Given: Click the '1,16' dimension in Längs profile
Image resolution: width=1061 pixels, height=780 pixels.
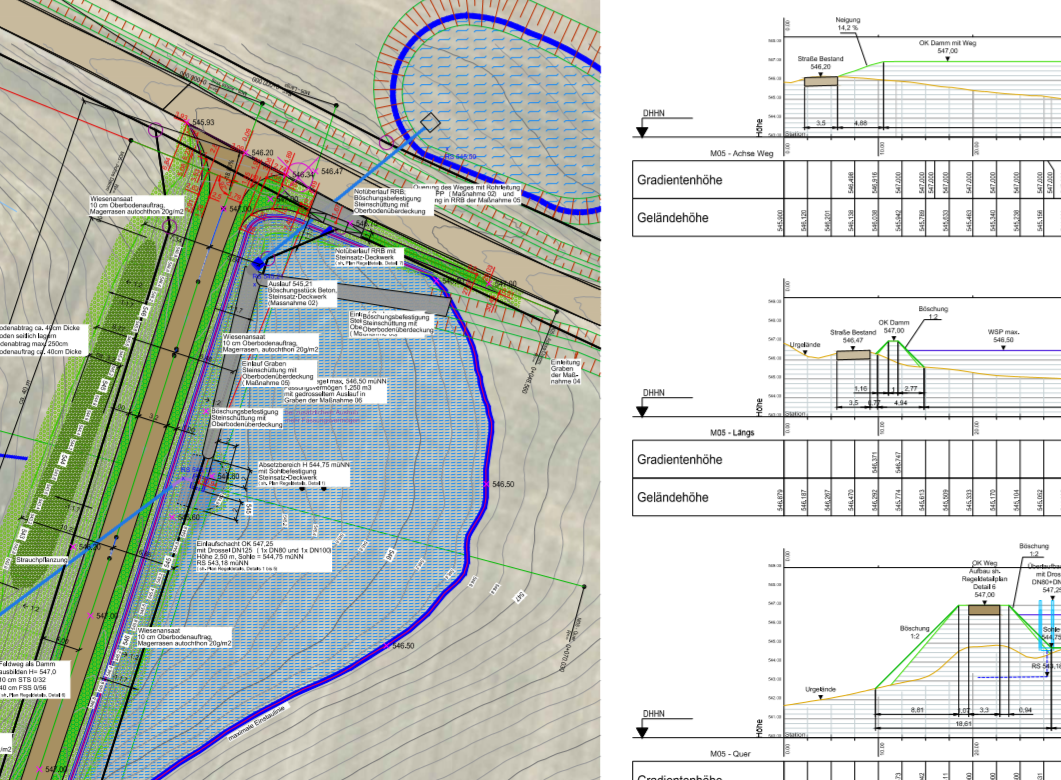Looking at the screenshot, I should click(x=860, y=389).
